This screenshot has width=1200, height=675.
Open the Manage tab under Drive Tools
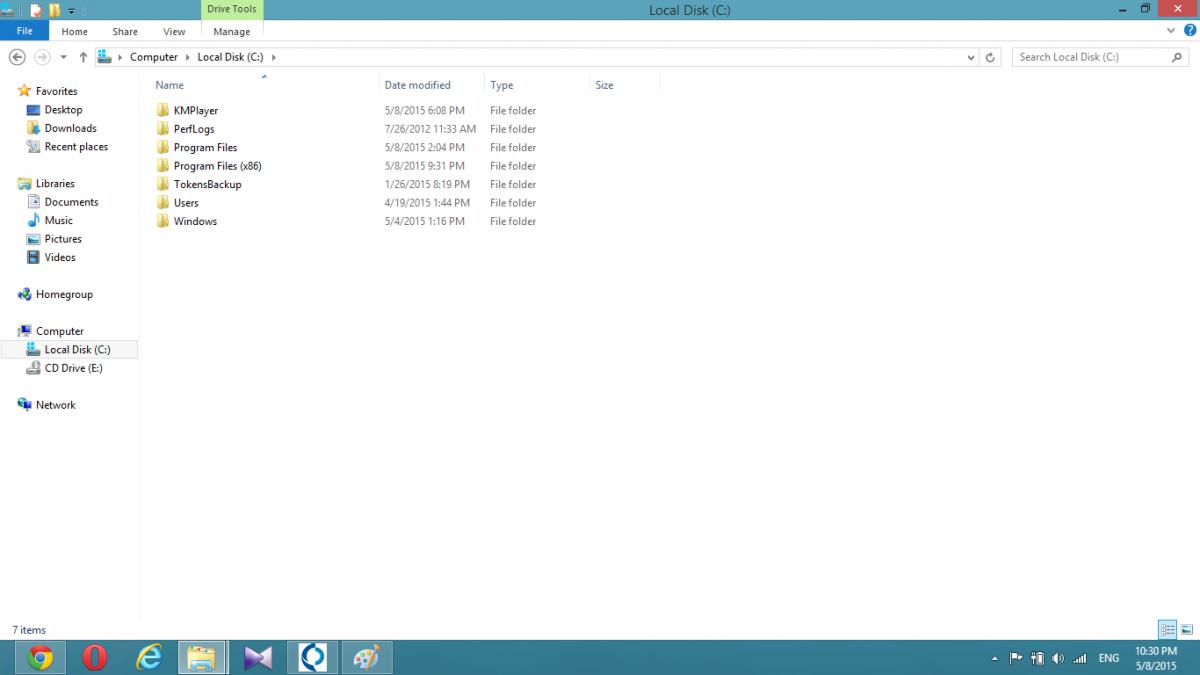(x=231, y=32)
